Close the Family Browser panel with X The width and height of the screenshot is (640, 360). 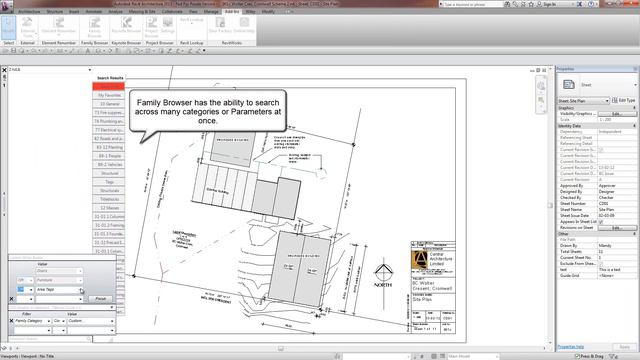point(4,70)
